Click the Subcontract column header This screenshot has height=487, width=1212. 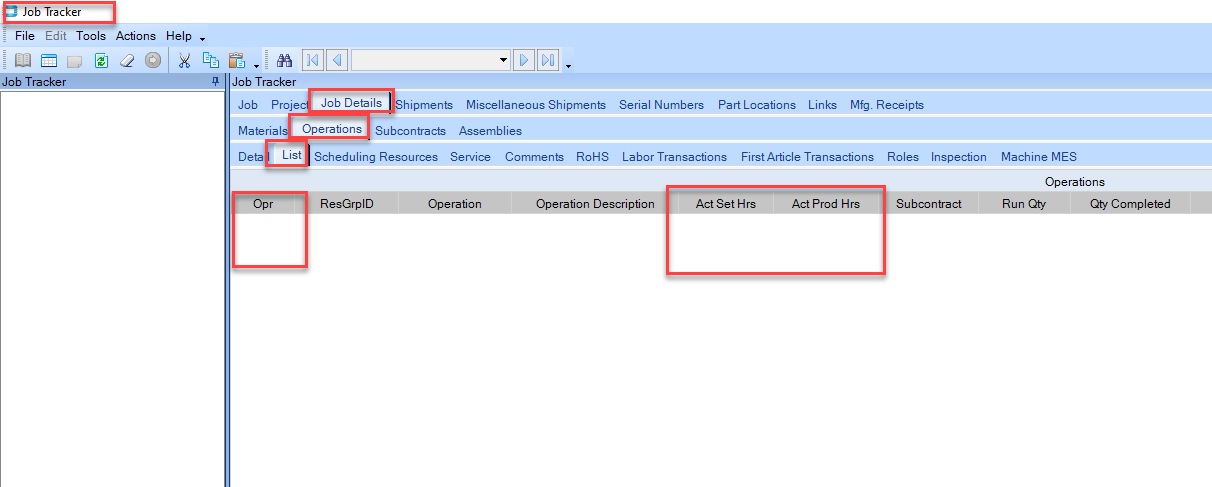click(929, 204)
